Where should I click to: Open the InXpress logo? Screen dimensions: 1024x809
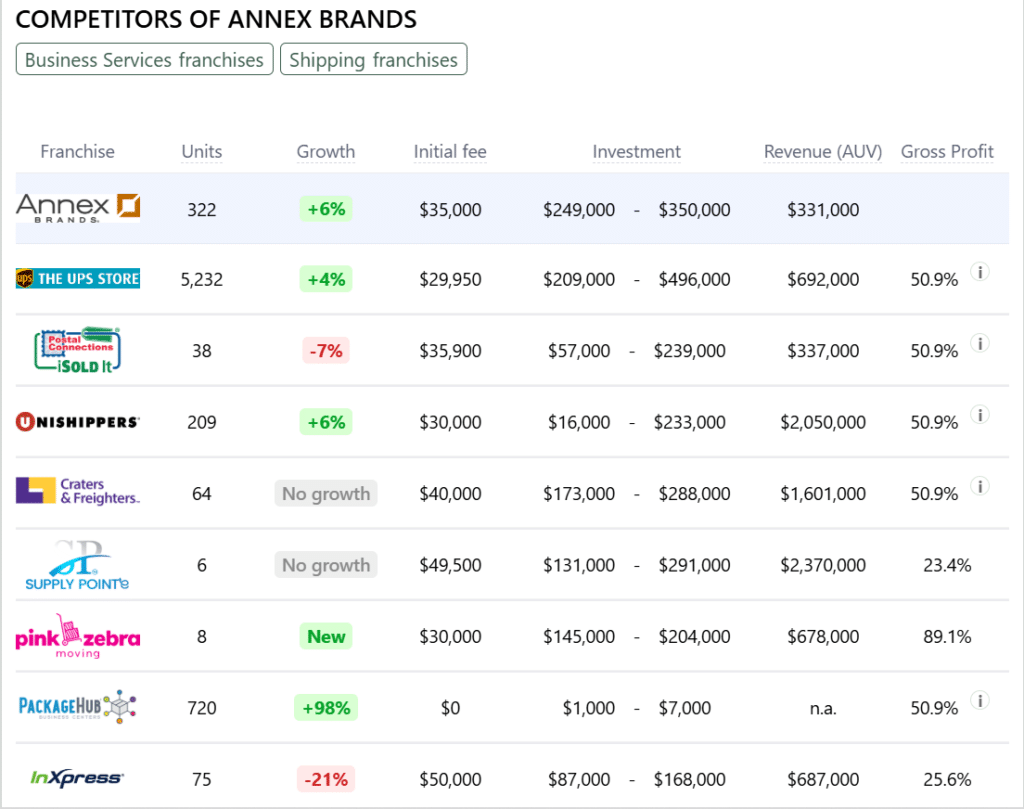point(77,778)
